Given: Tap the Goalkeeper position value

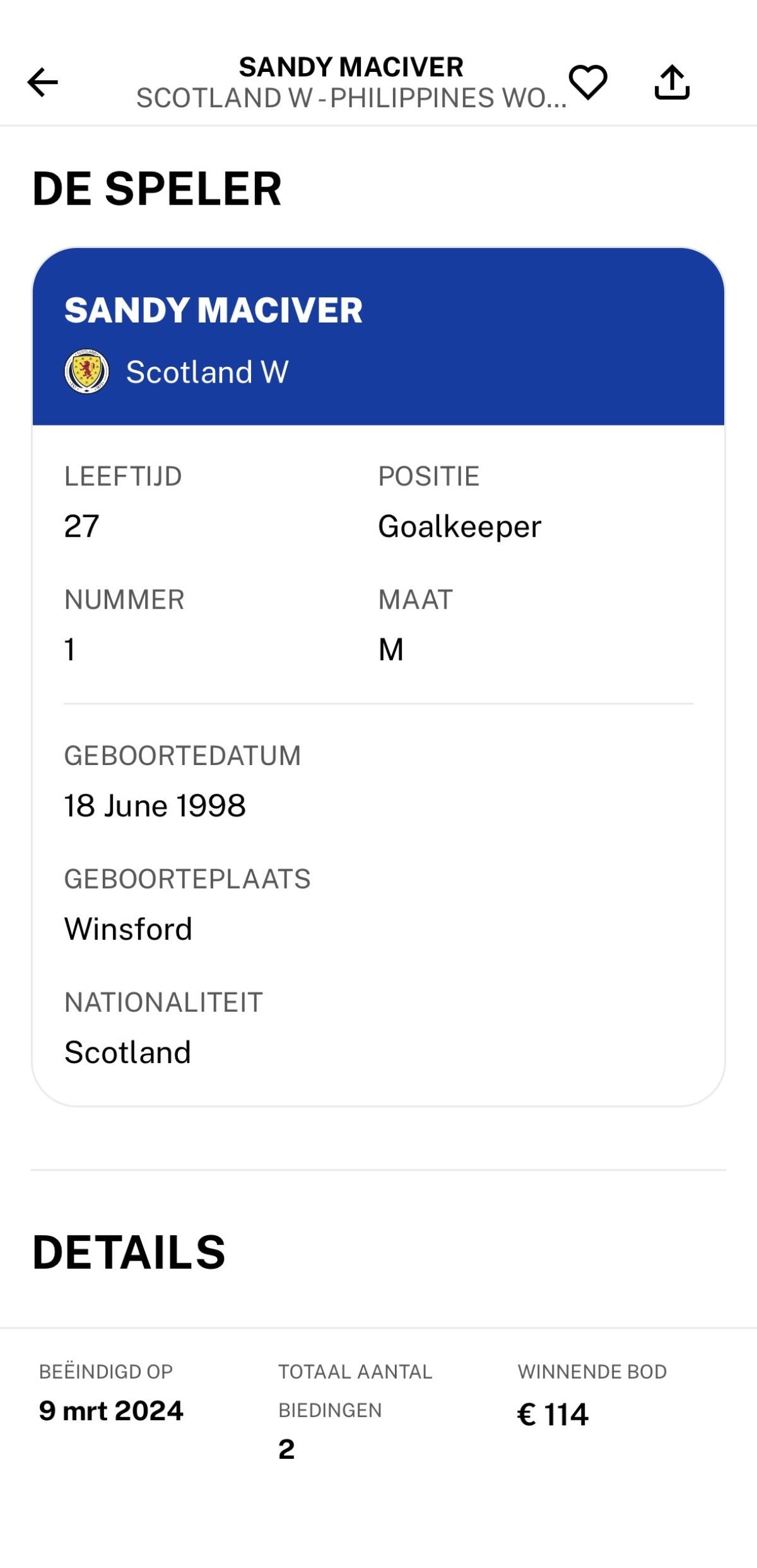Looking at the screenshot, I should 460,526.
